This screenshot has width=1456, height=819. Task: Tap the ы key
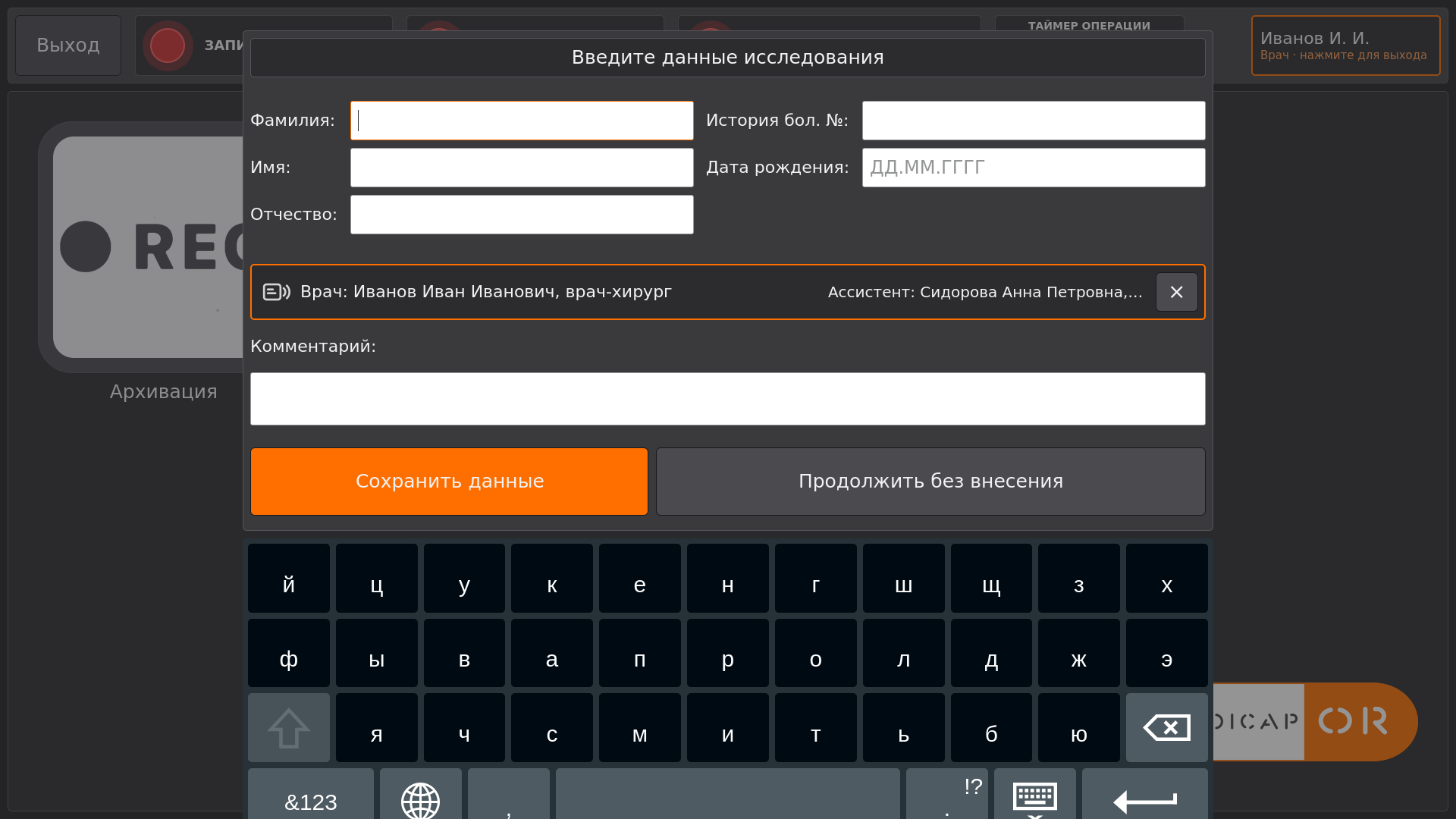click(x=376, y=653)
